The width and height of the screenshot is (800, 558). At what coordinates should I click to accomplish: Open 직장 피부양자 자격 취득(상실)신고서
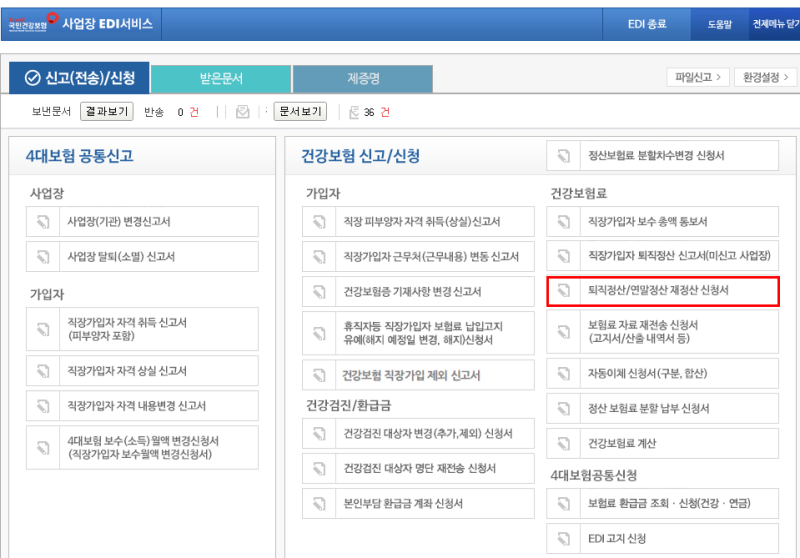(x=418, y=221)
